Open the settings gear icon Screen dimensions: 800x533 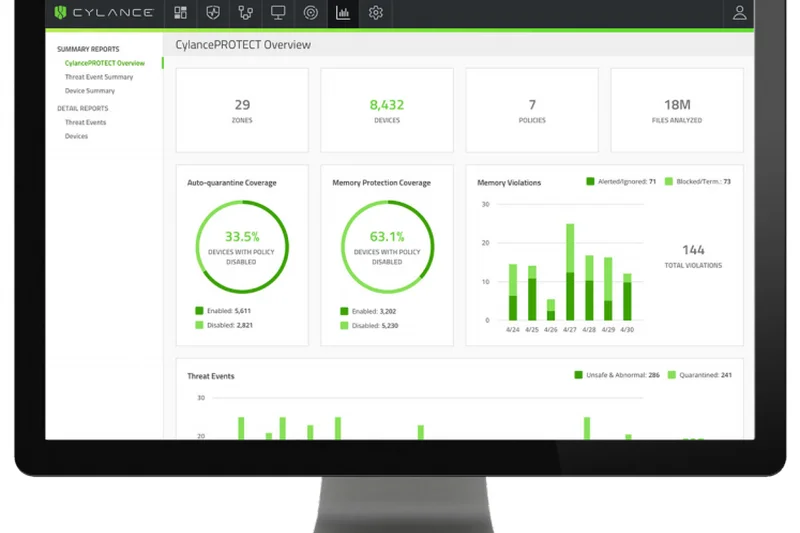376,13
